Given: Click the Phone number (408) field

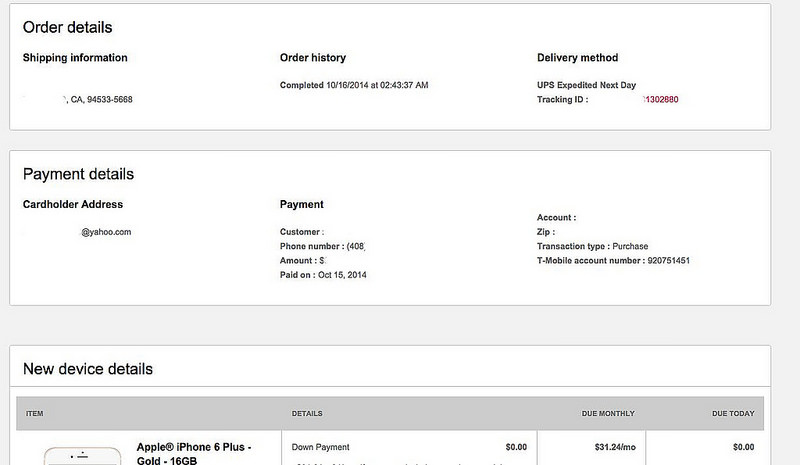Looking at the screenshot, I should click(x=324, y=246).
